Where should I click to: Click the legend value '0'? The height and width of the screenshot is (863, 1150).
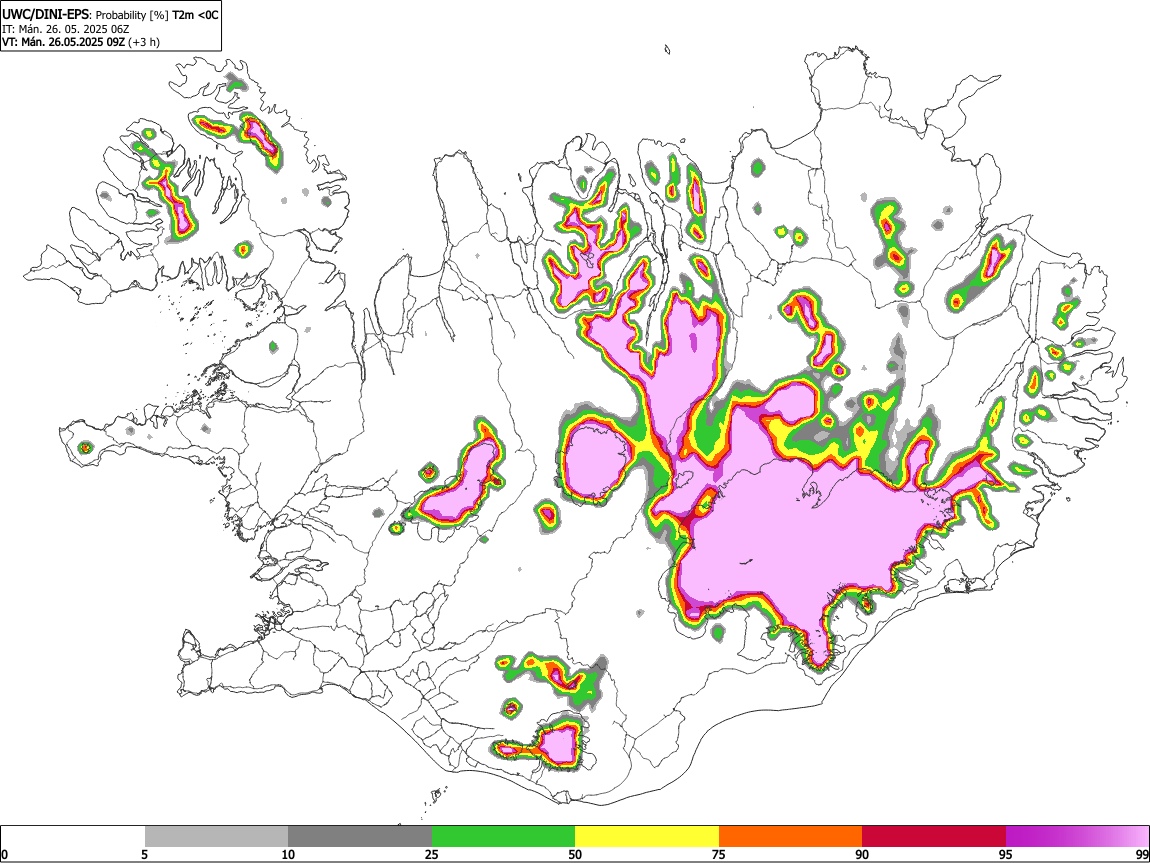pyautogui.click(x=5, y=855)
